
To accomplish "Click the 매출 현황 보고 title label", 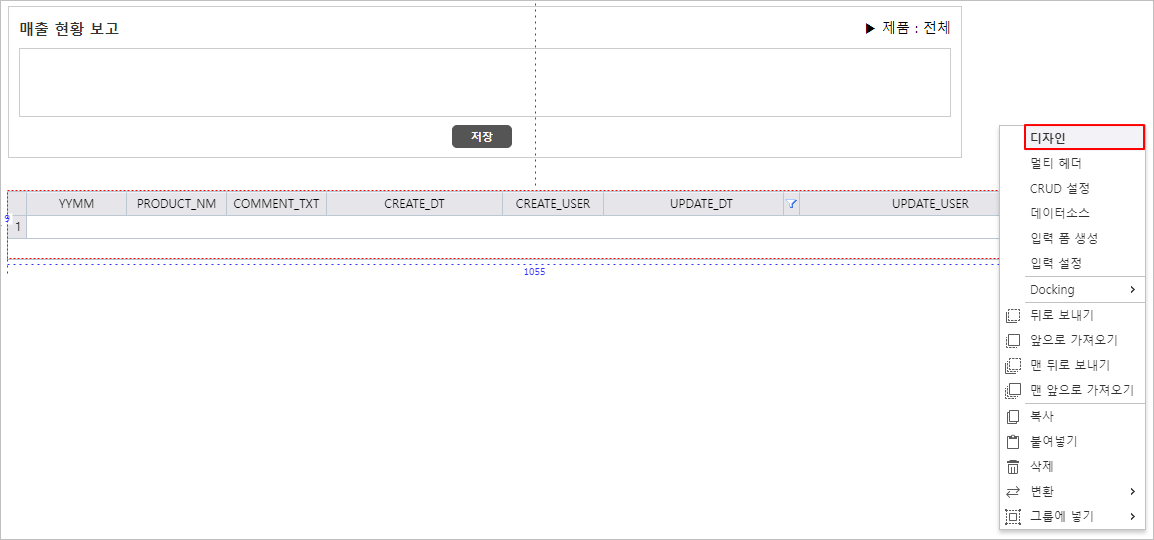I will 69,29.
